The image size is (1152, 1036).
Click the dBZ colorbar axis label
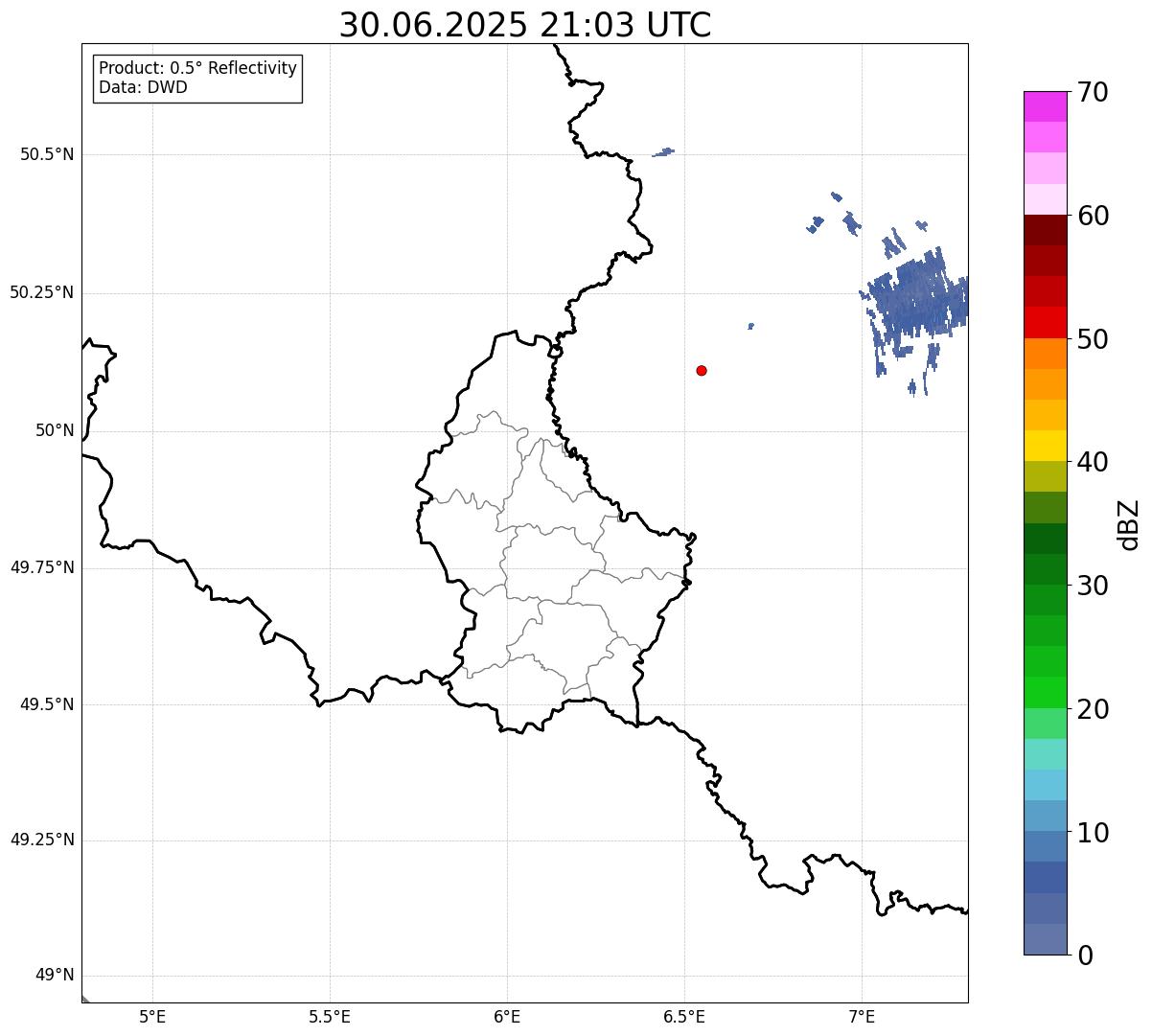[x=1129, y=524]
